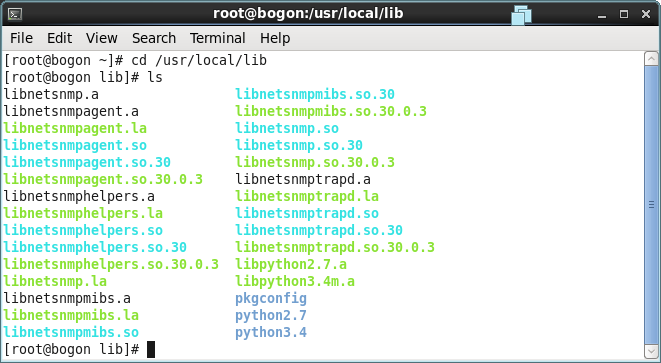Open the View menu
This screenshot has width=661, height=363.
pyautogui.click(x=102, y=38)
